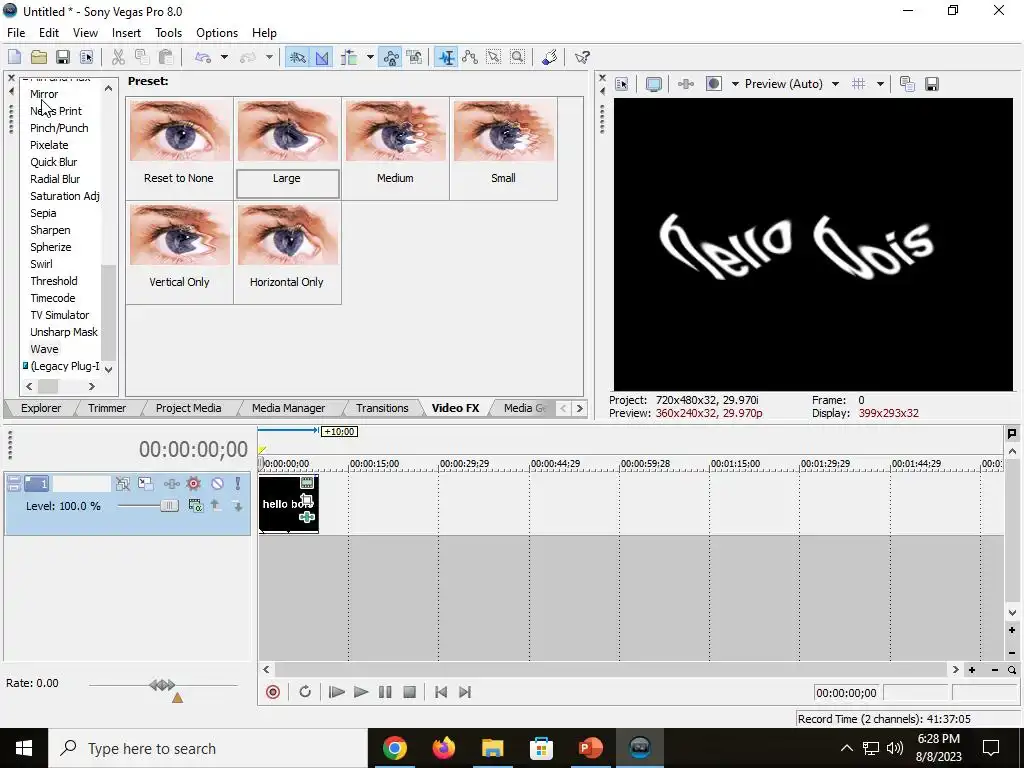Select the Pixelate effect in the list
This screenshot has width=1024, height=768.
(x=49, y=145)
